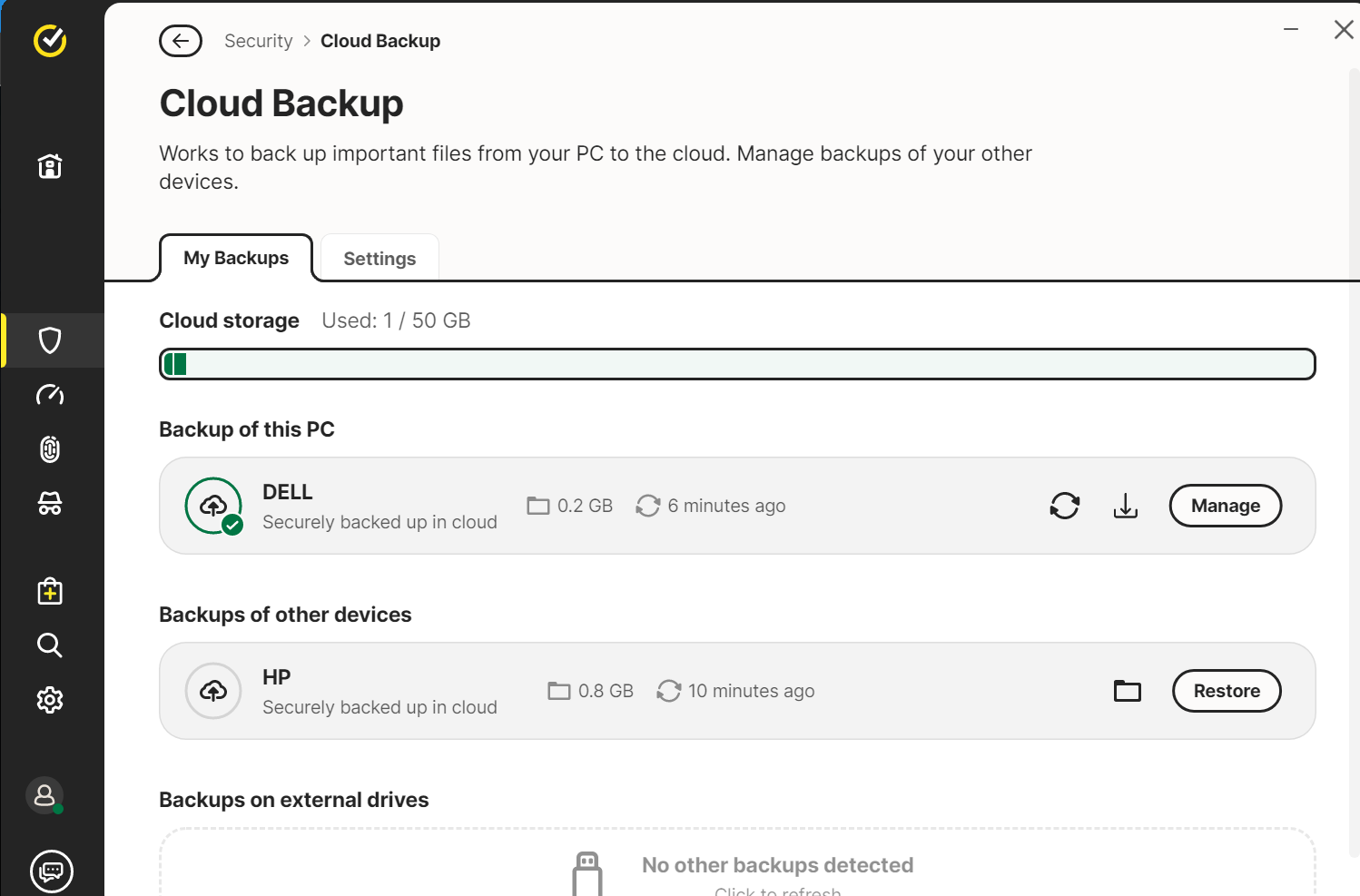Open the HP backup folder icon
This screenshot has width=1360, height=896.
[x=1128, y=691]
